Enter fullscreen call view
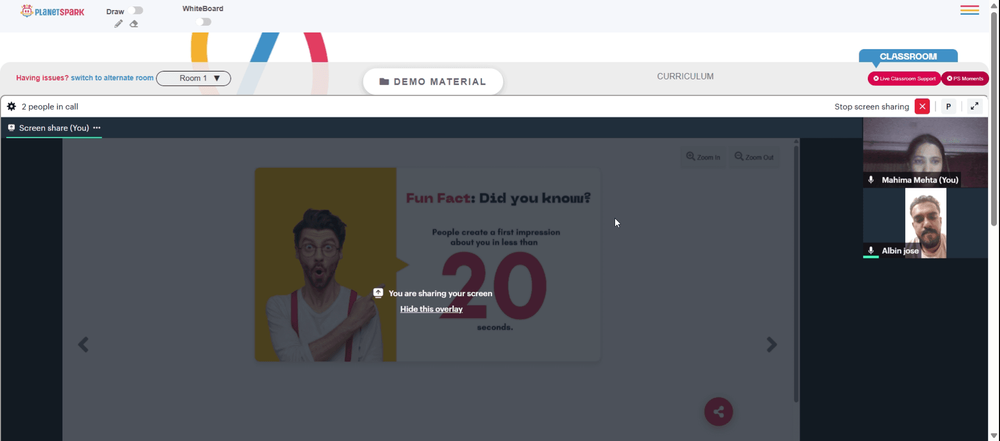The height and width of the screenshot is (441, 1000). click(x=974, y=107)
